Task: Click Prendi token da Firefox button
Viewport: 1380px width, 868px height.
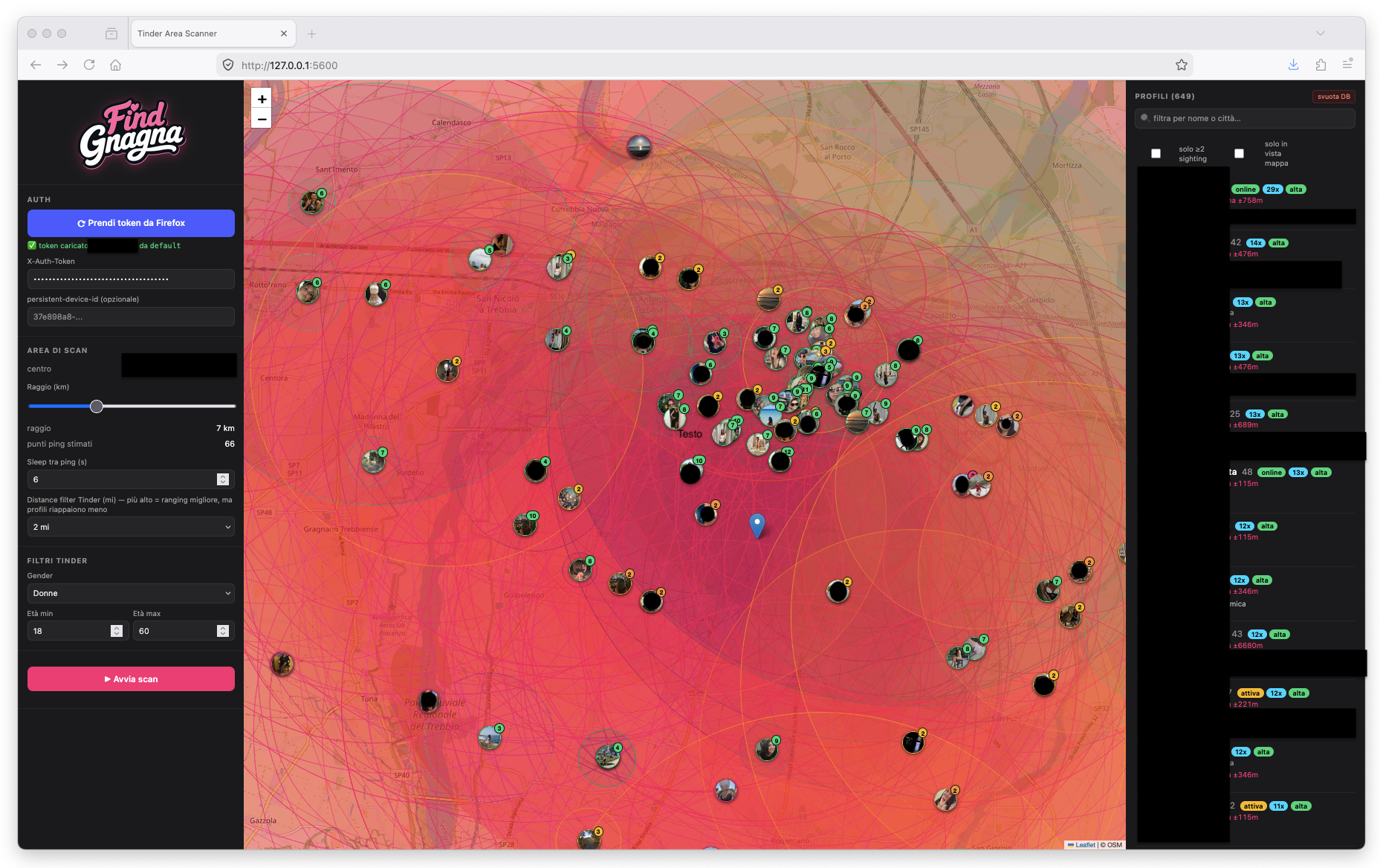Action: coord(131,223)
